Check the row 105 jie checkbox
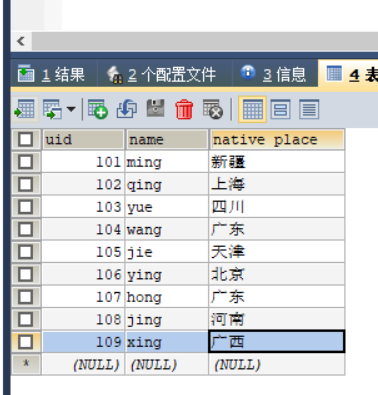 [26, 252]
